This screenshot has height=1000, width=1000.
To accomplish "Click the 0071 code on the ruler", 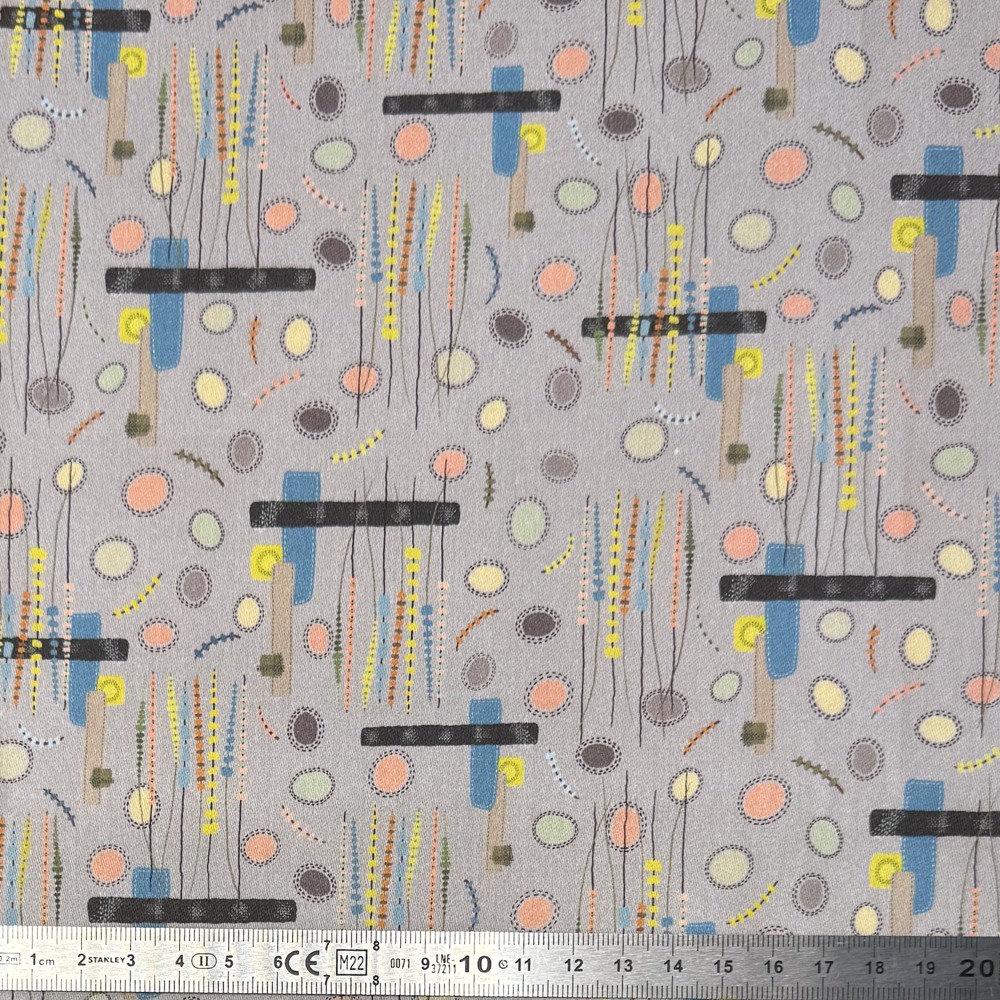I will pyautogui.click(x=400, y=964).
